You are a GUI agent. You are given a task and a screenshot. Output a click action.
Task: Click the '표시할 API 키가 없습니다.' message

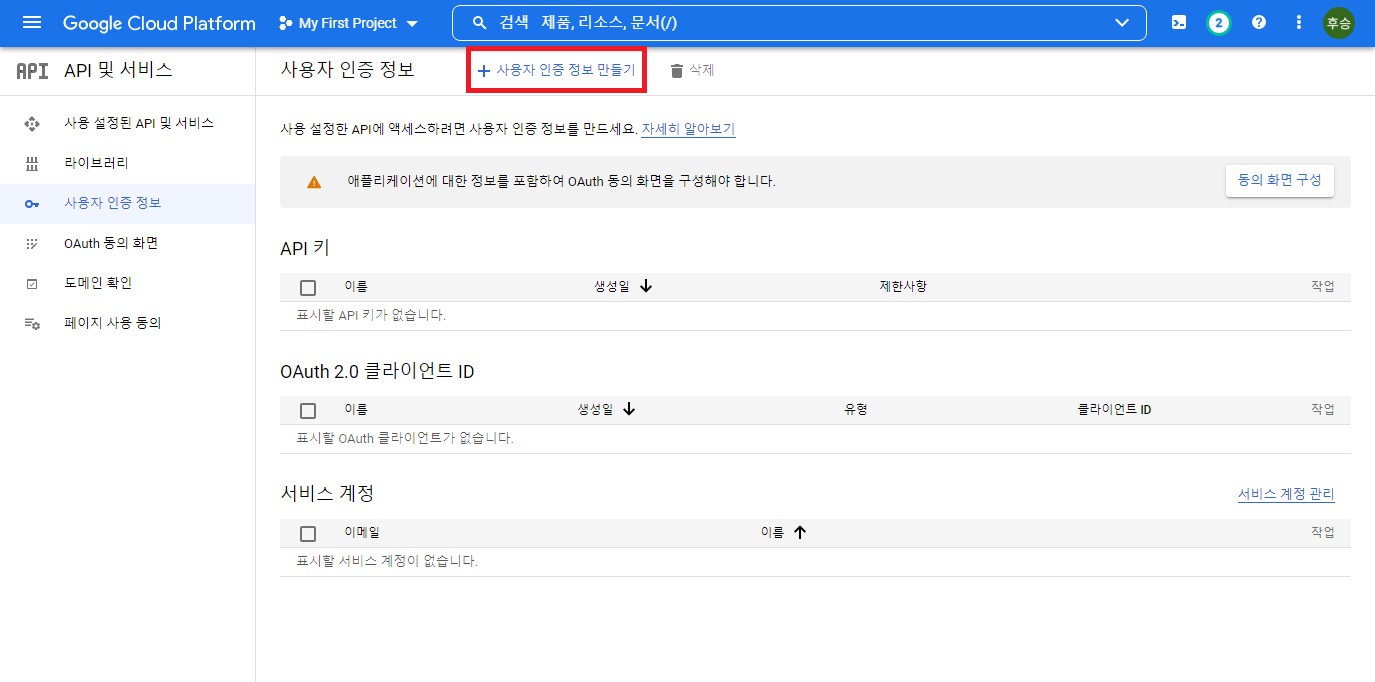371,315
